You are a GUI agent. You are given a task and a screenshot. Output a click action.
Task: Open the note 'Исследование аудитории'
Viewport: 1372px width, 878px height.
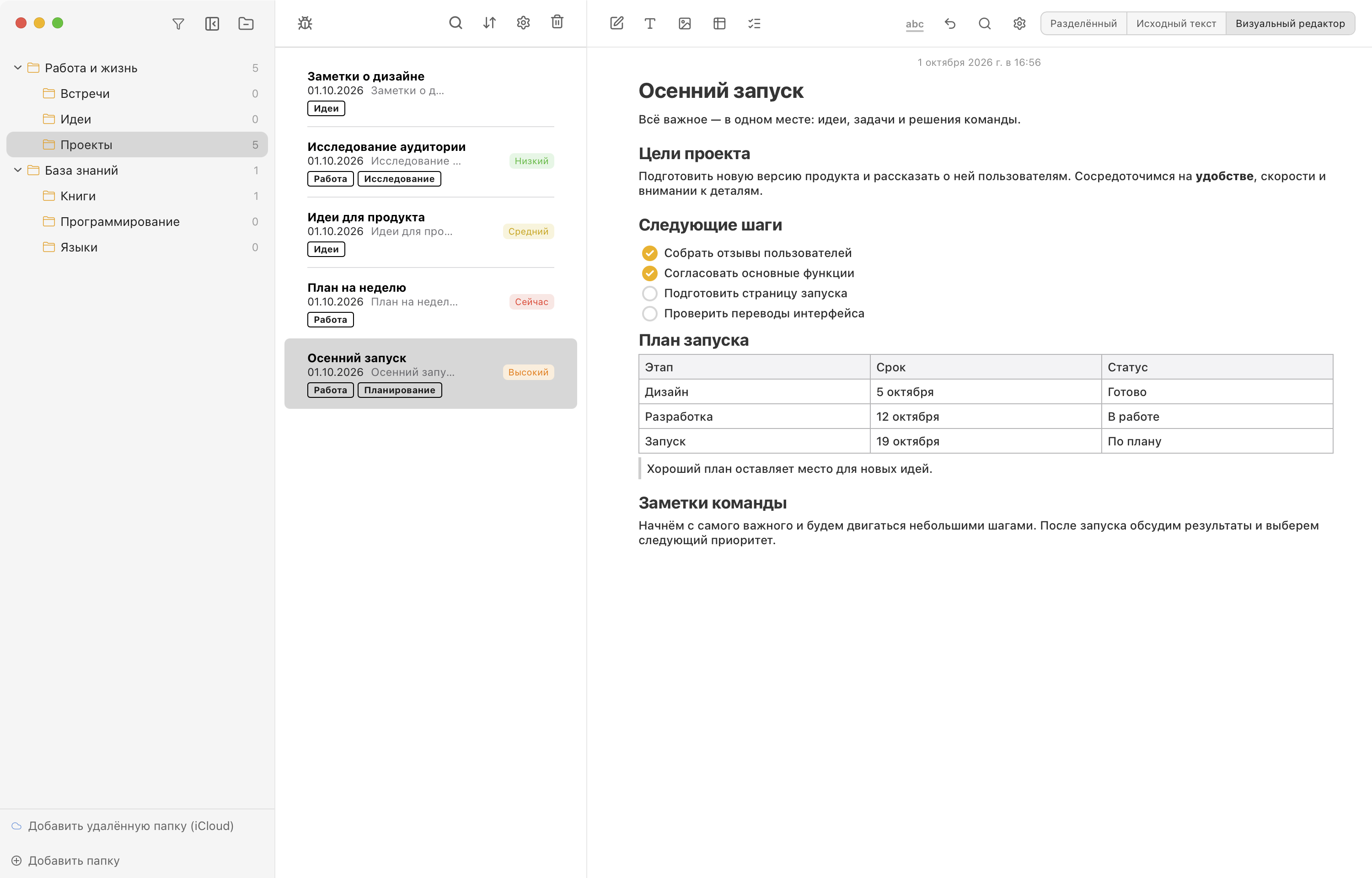(x=430, y=162)
